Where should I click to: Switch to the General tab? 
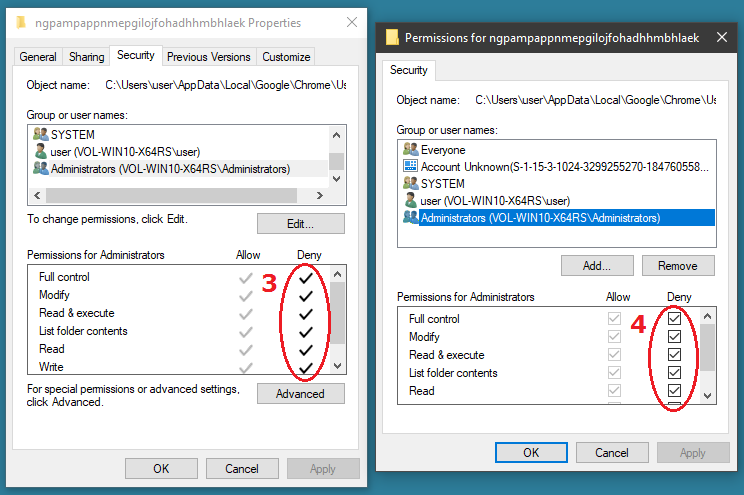(38, 57)
